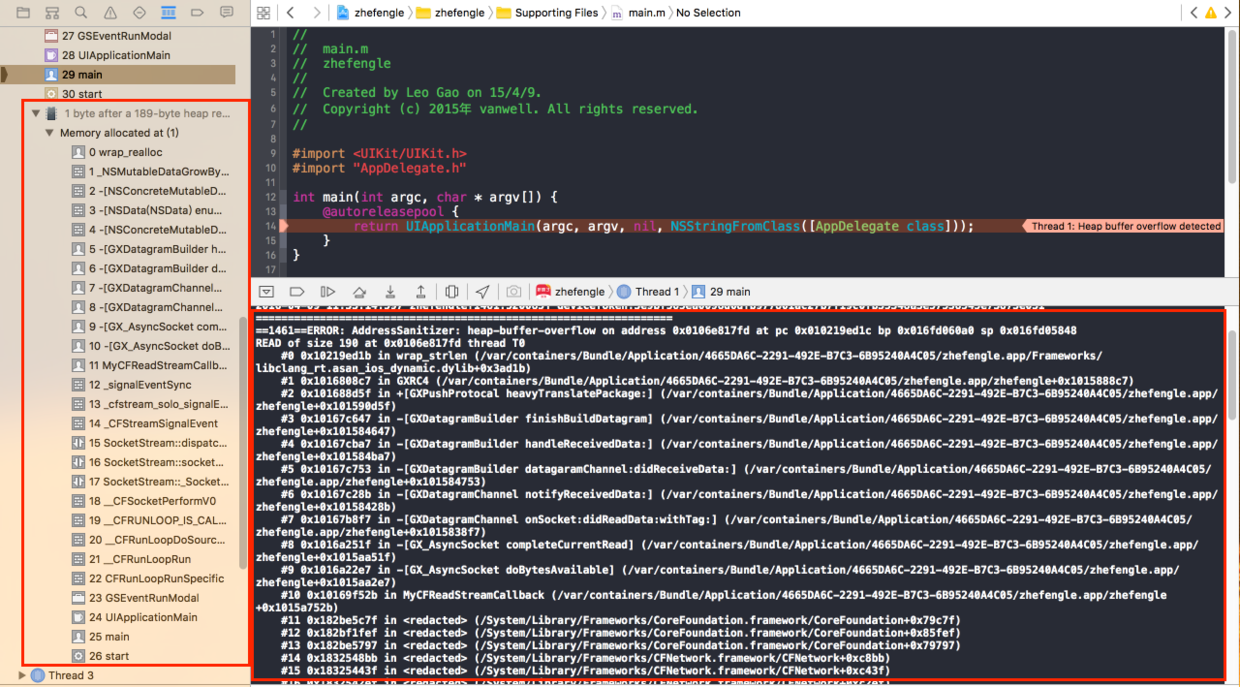Viewport: 1240px width, 687px height.
Task: Collapse the heap buffer overflow item
Action: tap(36, 114)
